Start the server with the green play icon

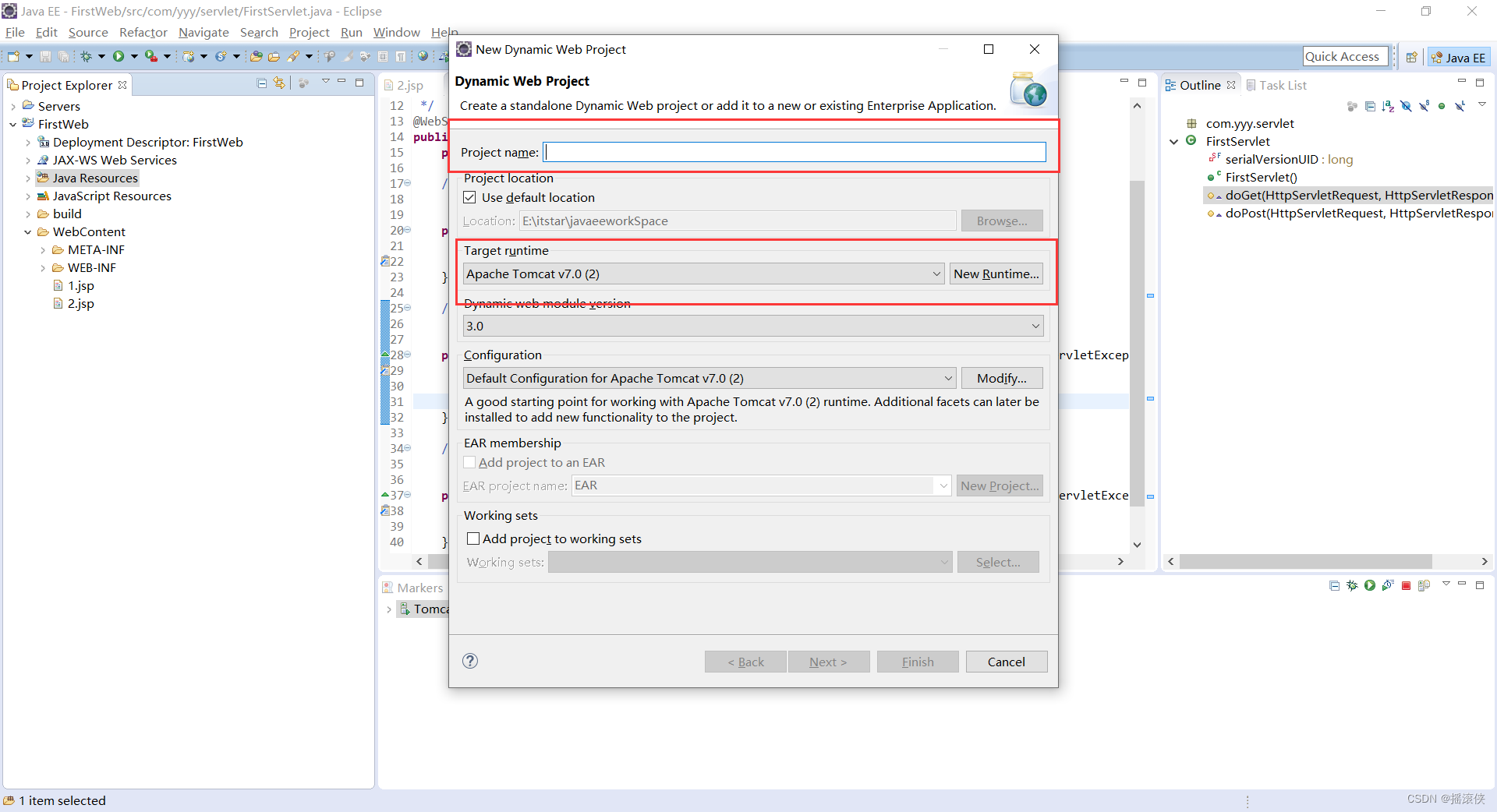pyautogui.click(x=1370, y=585)
